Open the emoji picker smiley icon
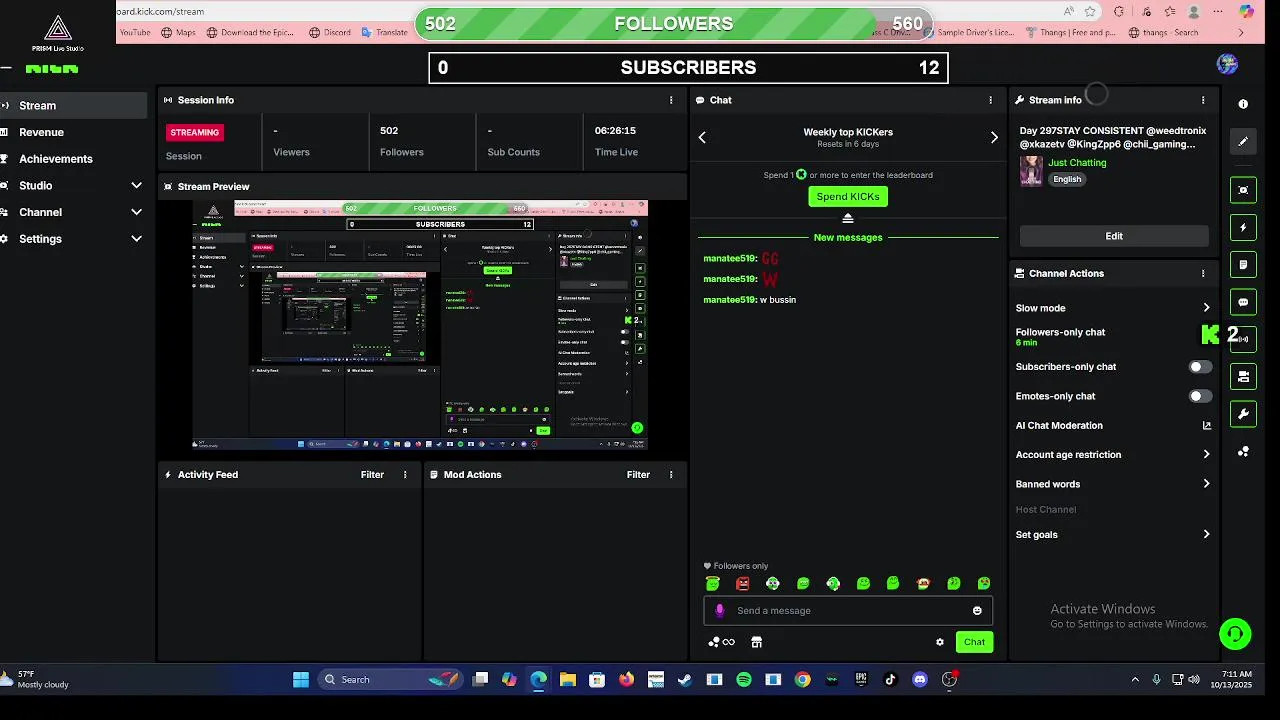The image size is (1280, 720). pyautogui.click(x=977, y=610)
